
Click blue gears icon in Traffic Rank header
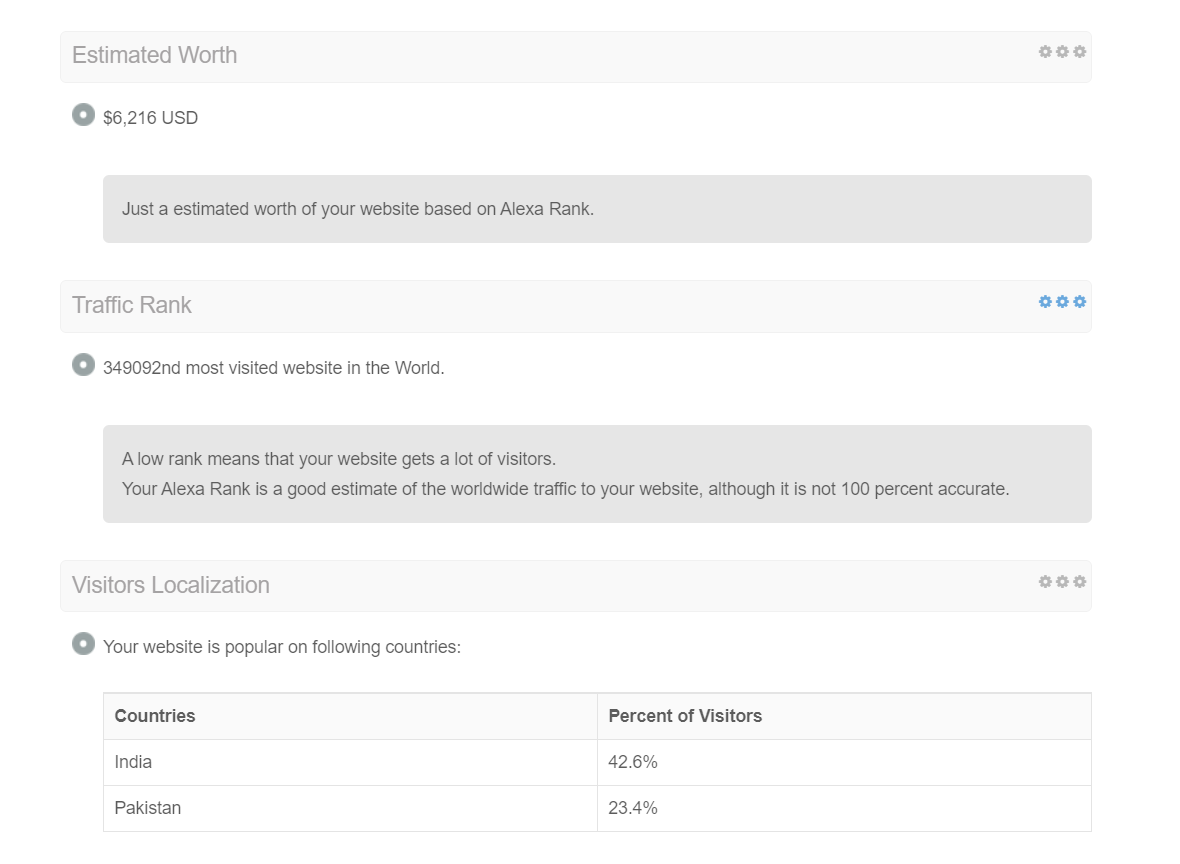1062,302
